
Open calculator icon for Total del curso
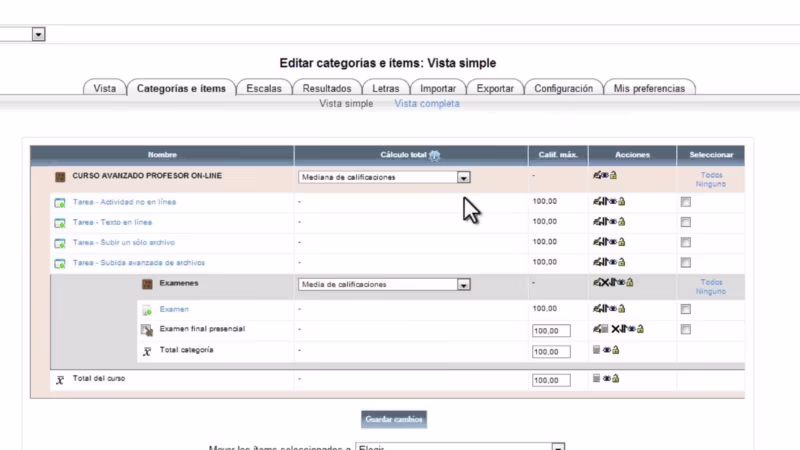coord(596,378)
